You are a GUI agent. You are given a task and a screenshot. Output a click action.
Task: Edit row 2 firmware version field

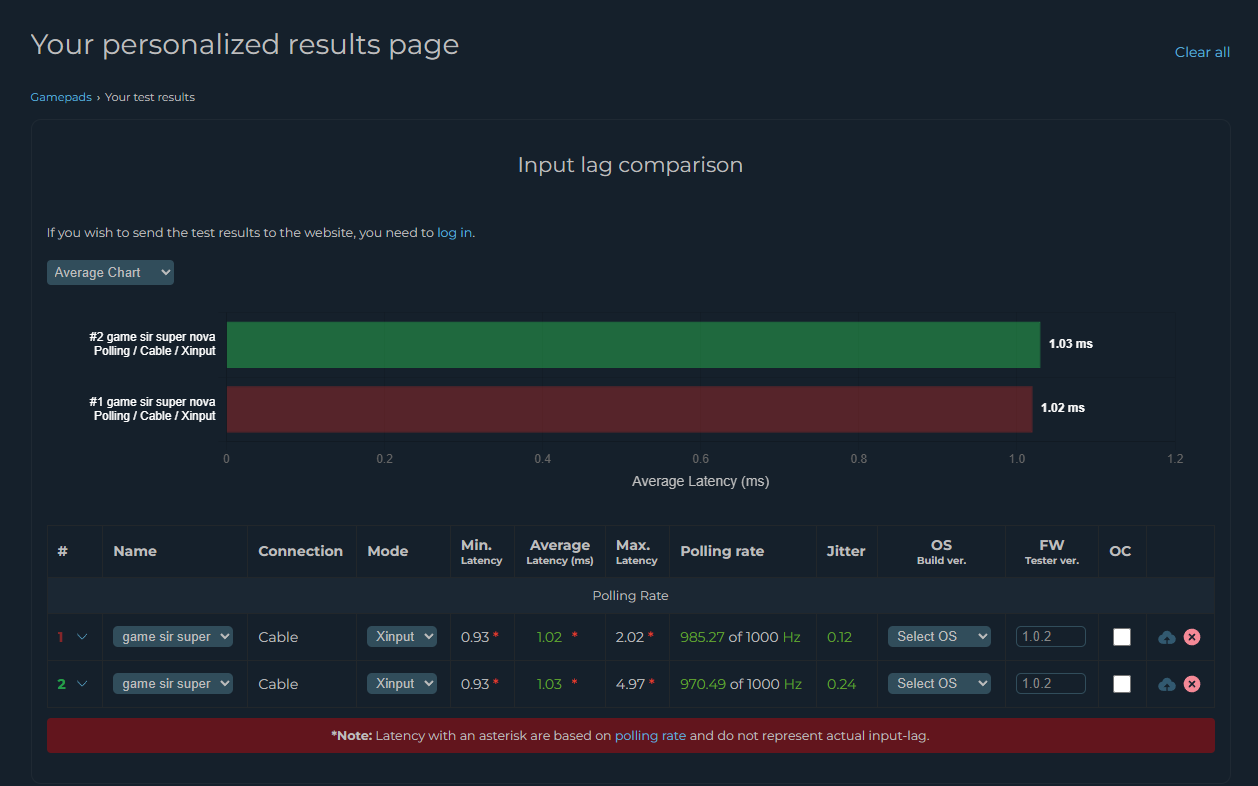1051,684
